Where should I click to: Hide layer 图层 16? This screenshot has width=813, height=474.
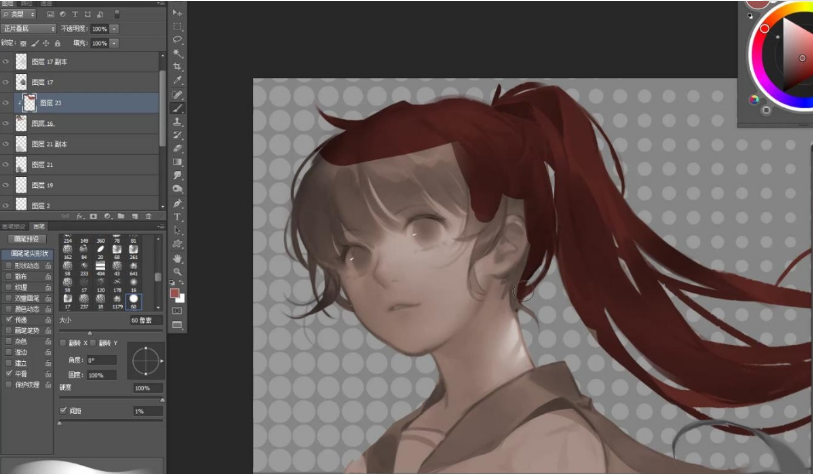(6, 123)
